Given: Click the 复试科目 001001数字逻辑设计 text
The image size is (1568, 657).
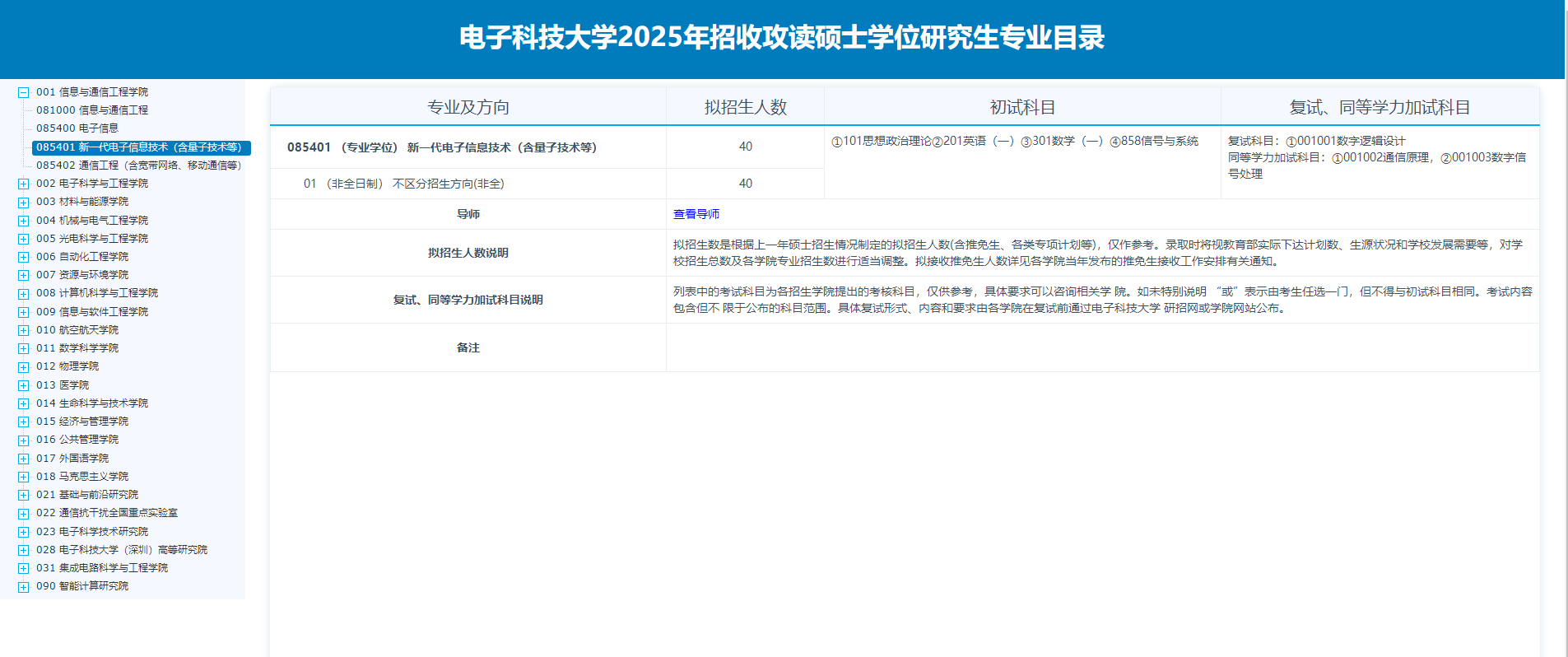Looking at the screenshot, I should pyautogui.click(x=1317, y=141).
